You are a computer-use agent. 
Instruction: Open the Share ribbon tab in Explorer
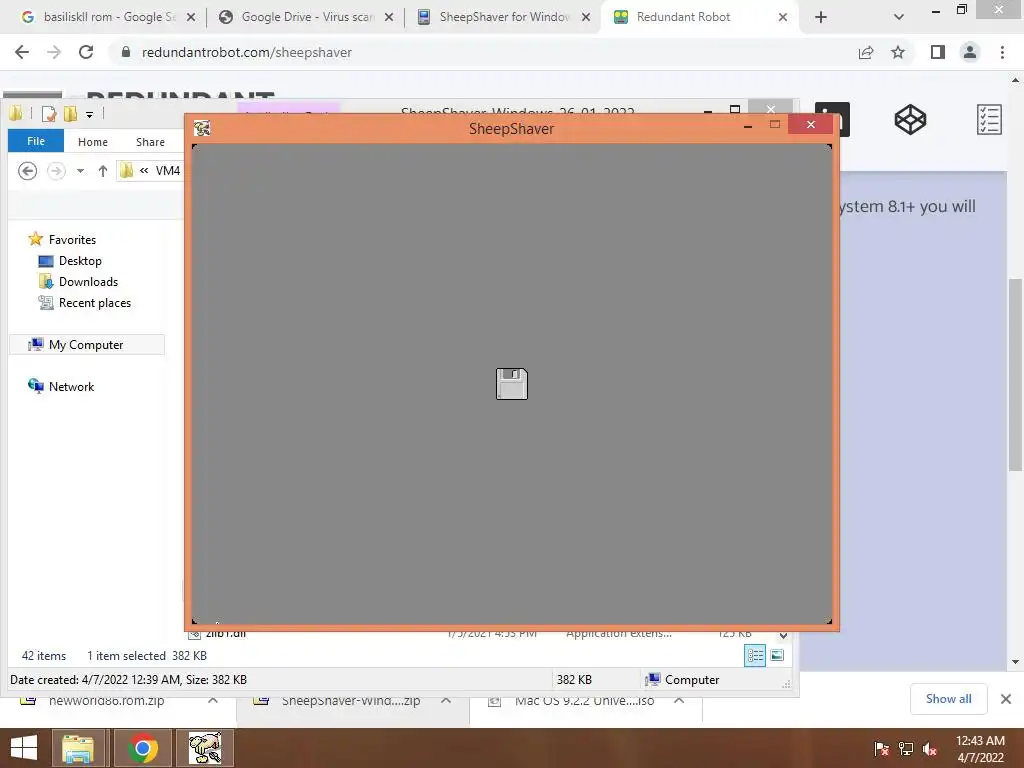[150, 142]
